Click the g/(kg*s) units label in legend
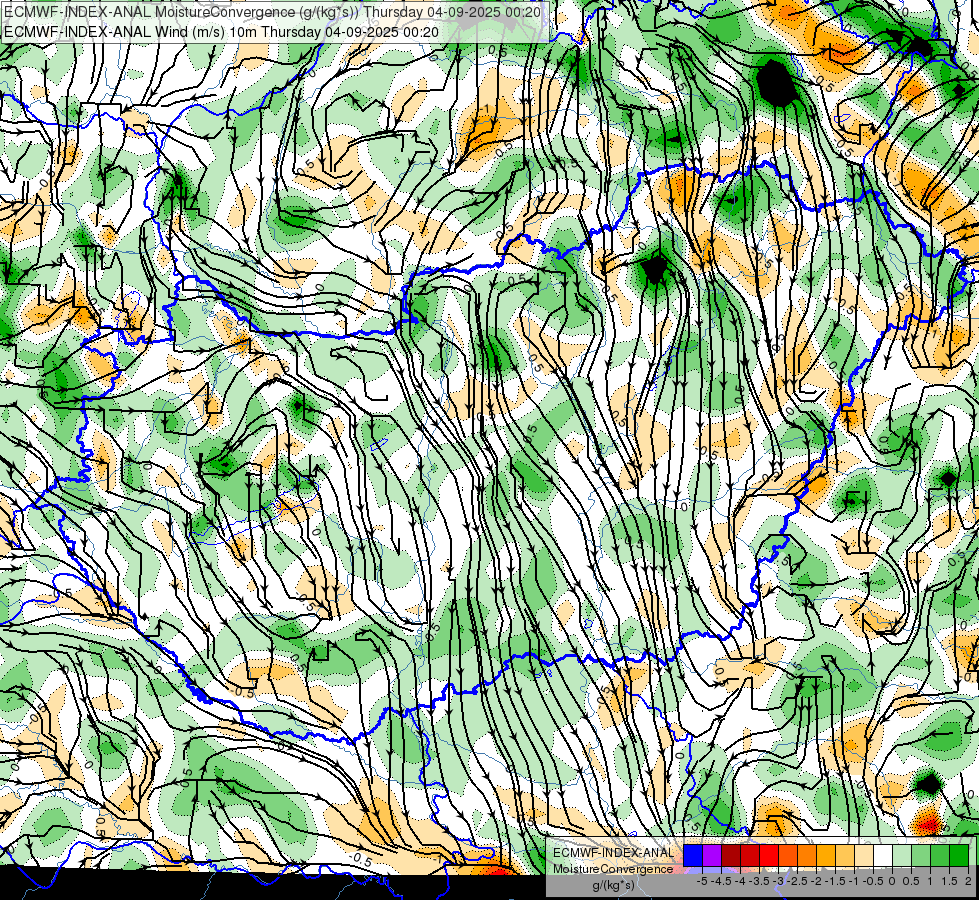The width and height of the screenshot is (979, 900). (x=613, y=885)
